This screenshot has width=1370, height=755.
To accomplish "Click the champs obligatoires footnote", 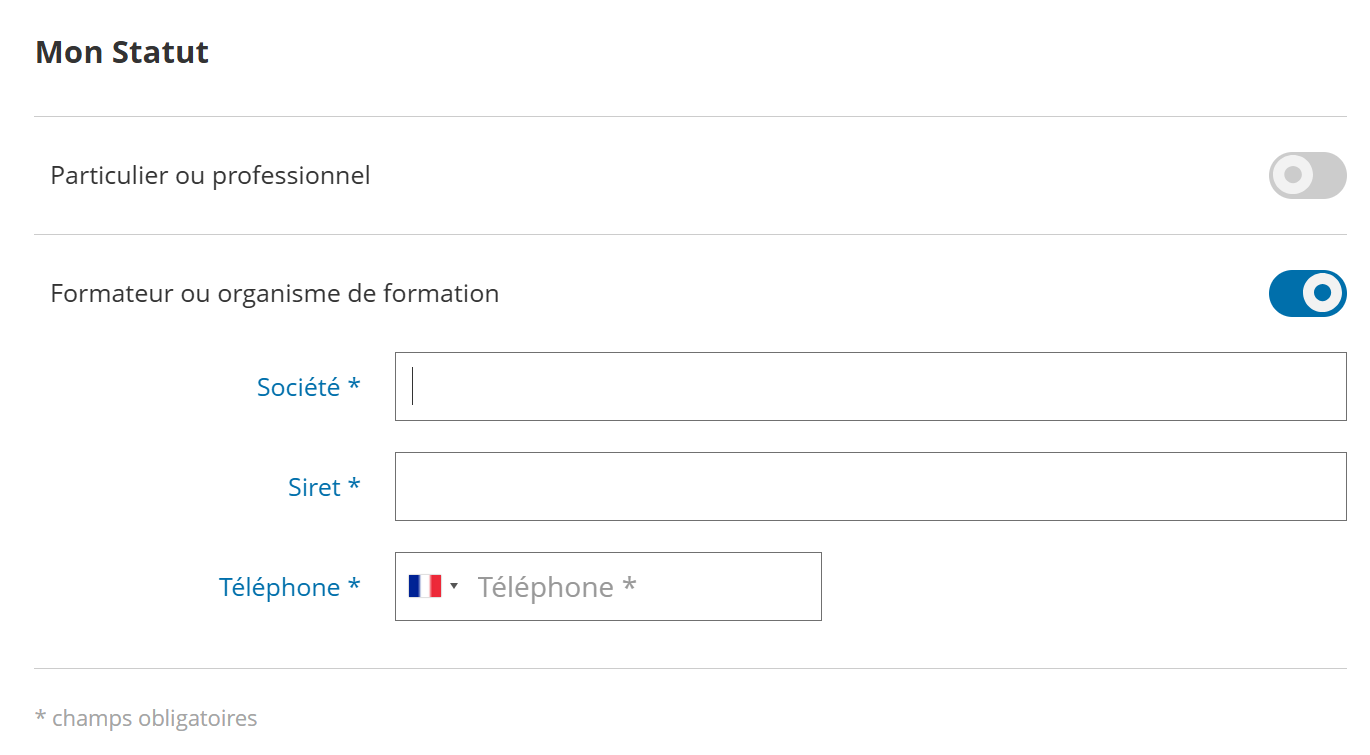I will (x=146, y=718).
